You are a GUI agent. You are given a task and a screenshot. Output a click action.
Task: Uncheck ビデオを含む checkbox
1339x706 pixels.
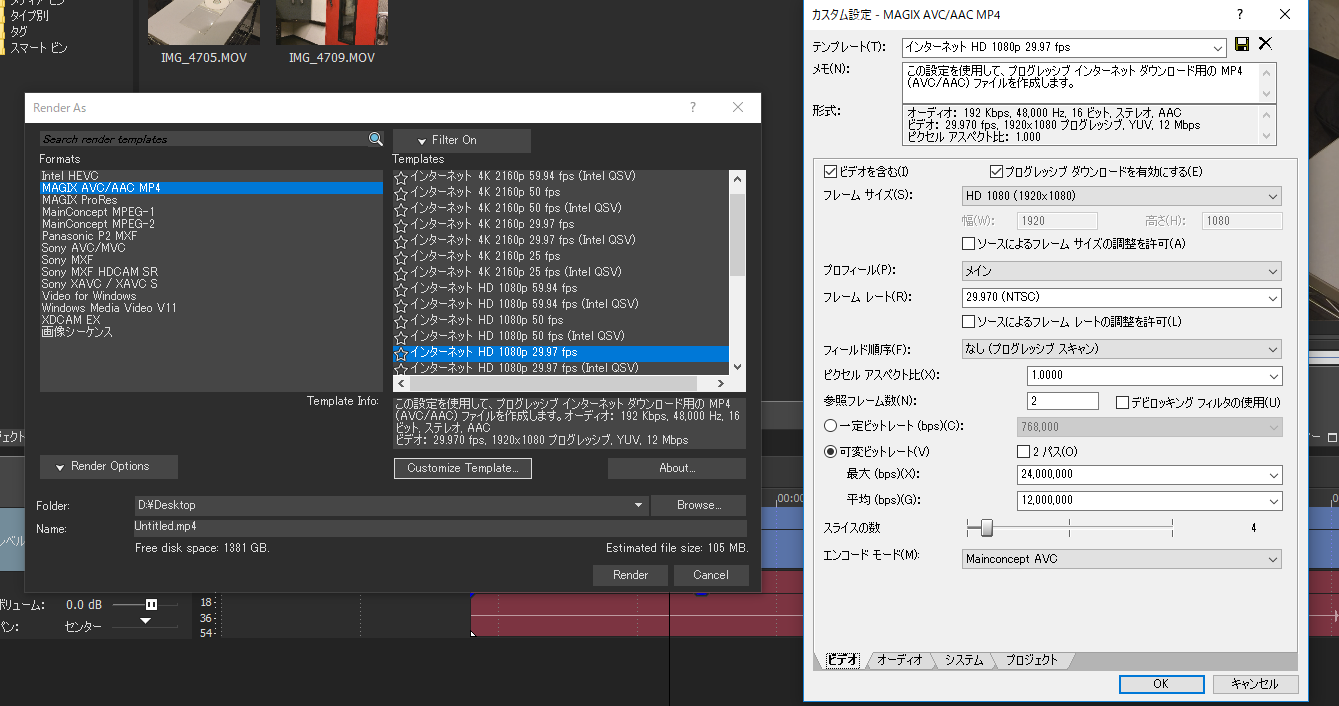pyautogui.click(x=830, y=170)
